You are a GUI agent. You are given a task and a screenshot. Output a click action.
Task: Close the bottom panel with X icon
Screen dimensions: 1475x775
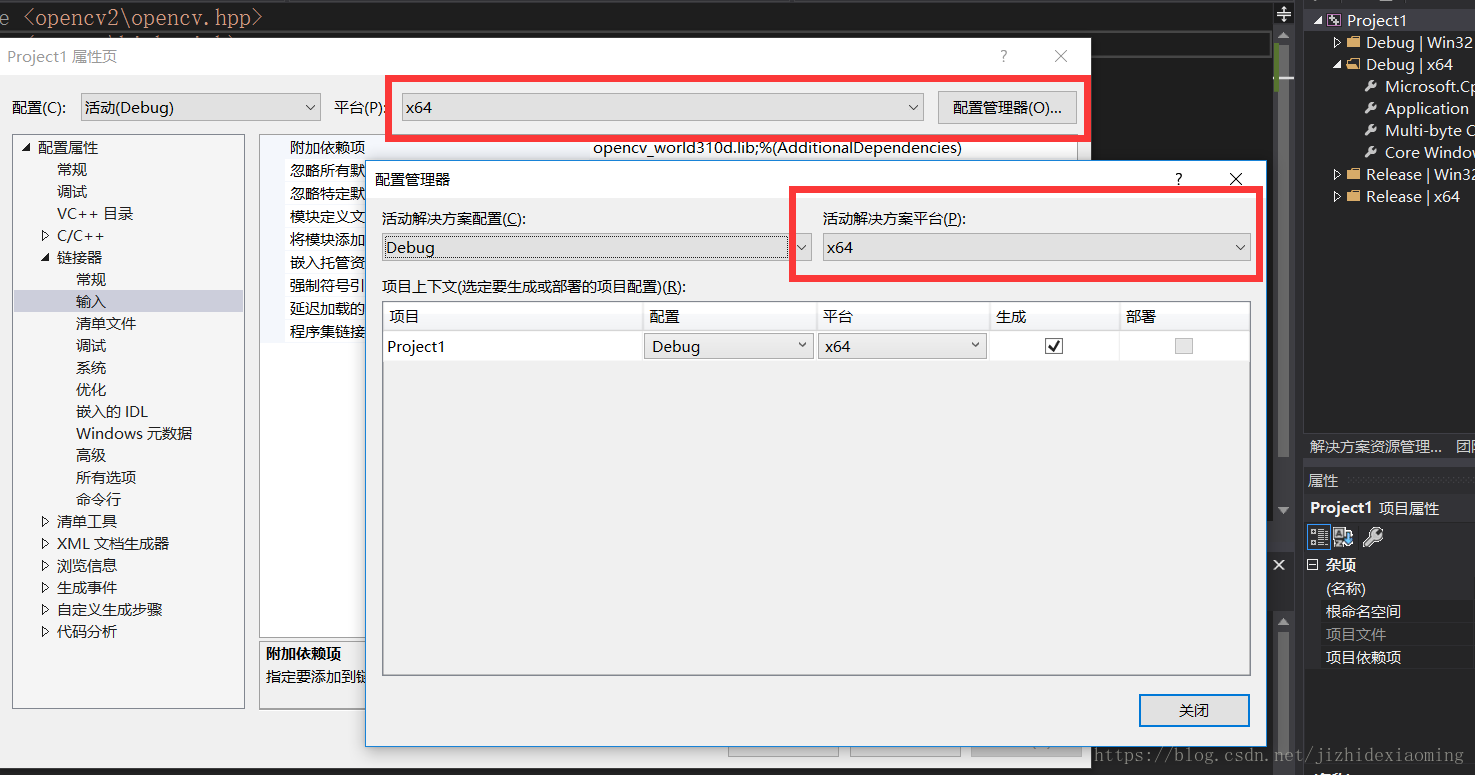point(1279,565)
